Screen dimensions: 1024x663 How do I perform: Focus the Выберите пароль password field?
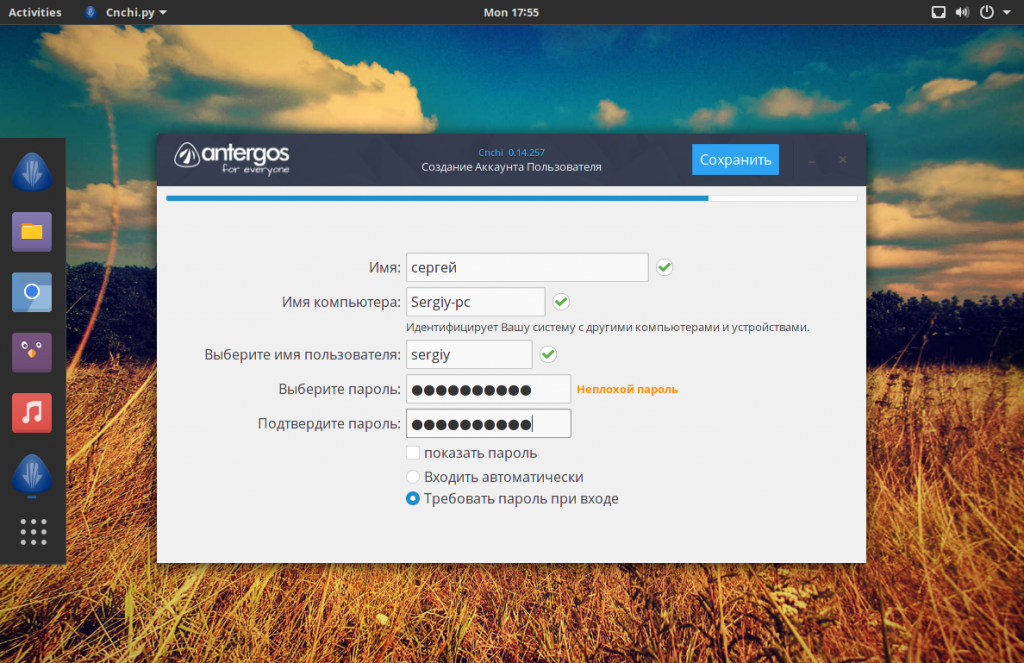point(488,389)
